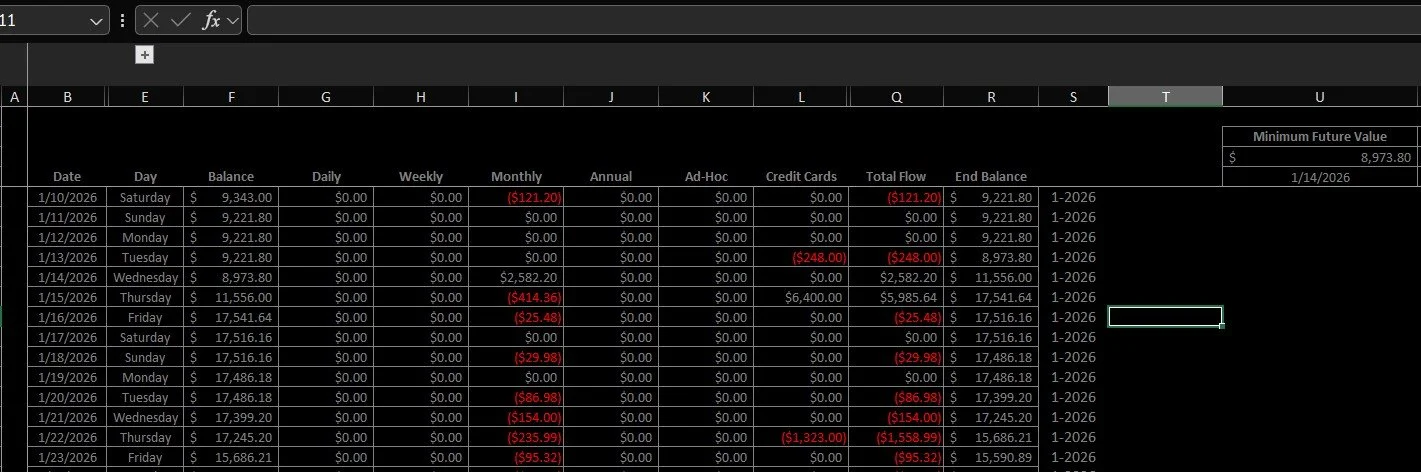Click the 1-2026 cell in the 1/10/2026 row

1073,197
